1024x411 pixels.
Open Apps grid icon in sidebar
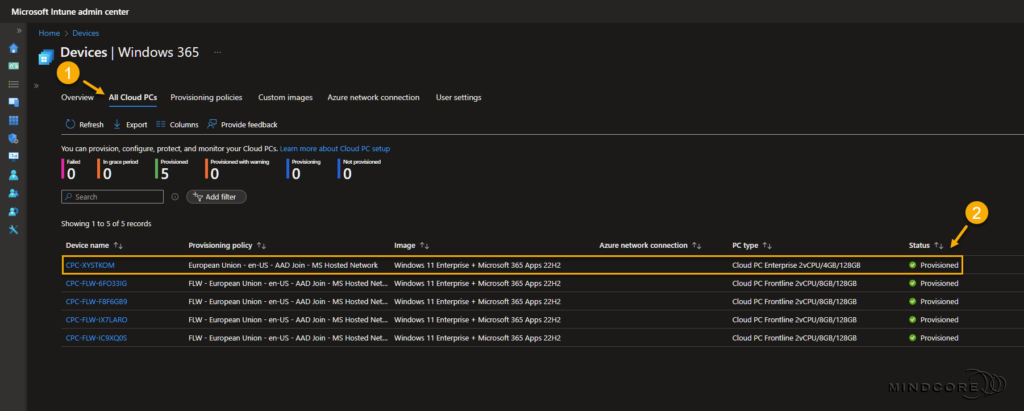click(14, 120)
